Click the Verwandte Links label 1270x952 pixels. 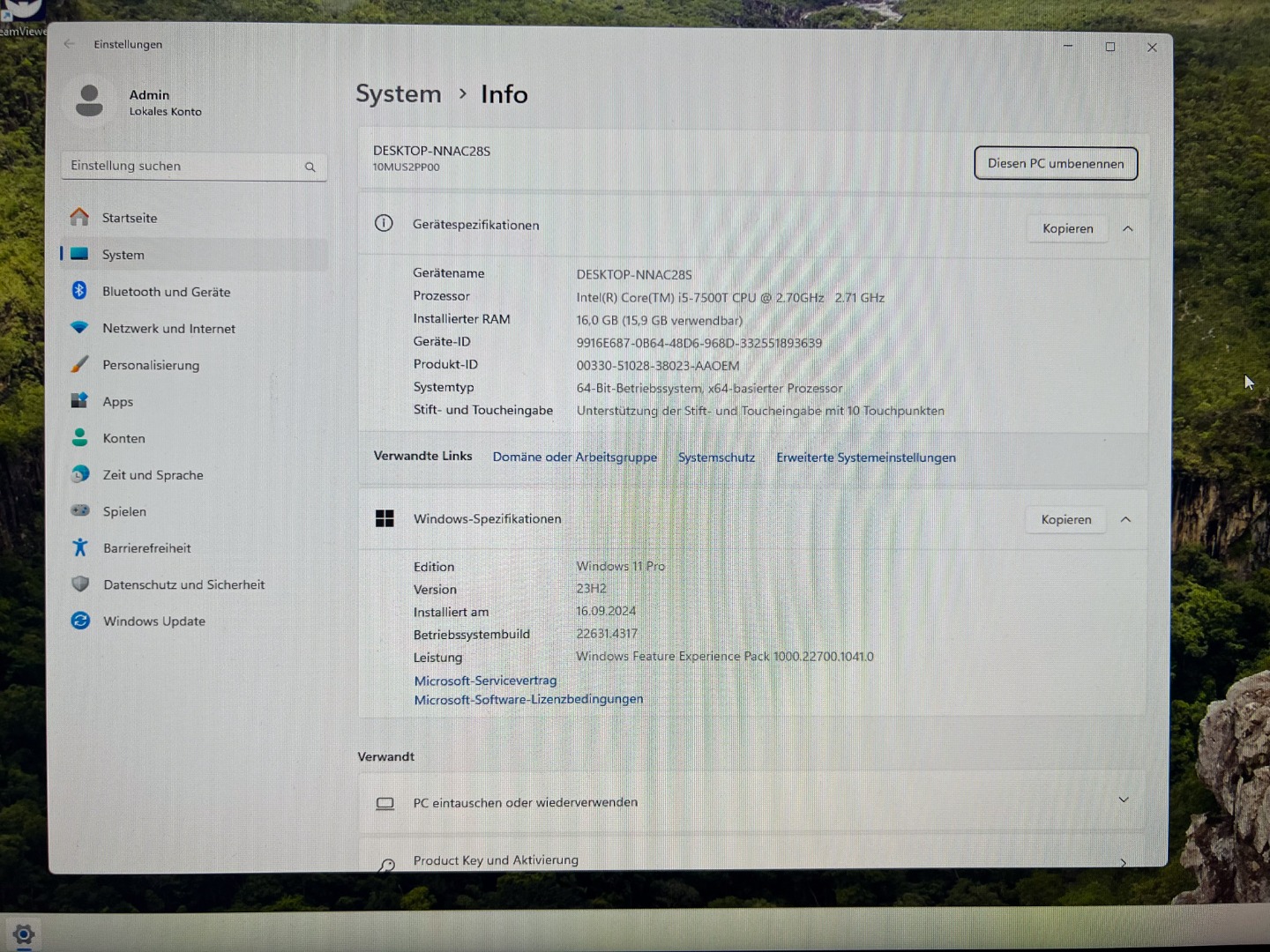coord(422,456)
